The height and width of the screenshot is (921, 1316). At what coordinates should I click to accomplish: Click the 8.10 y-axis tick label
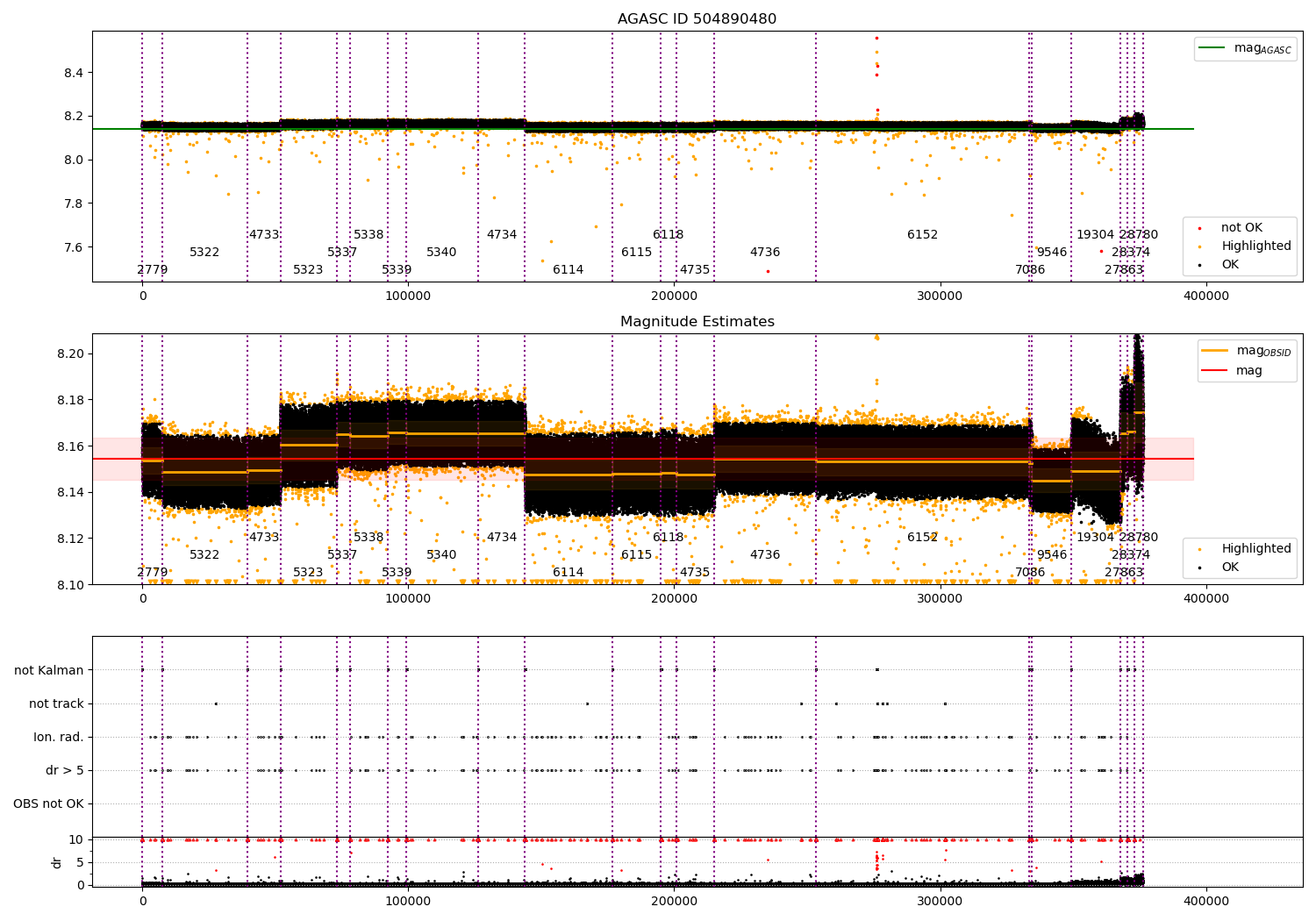pos(70,585)
